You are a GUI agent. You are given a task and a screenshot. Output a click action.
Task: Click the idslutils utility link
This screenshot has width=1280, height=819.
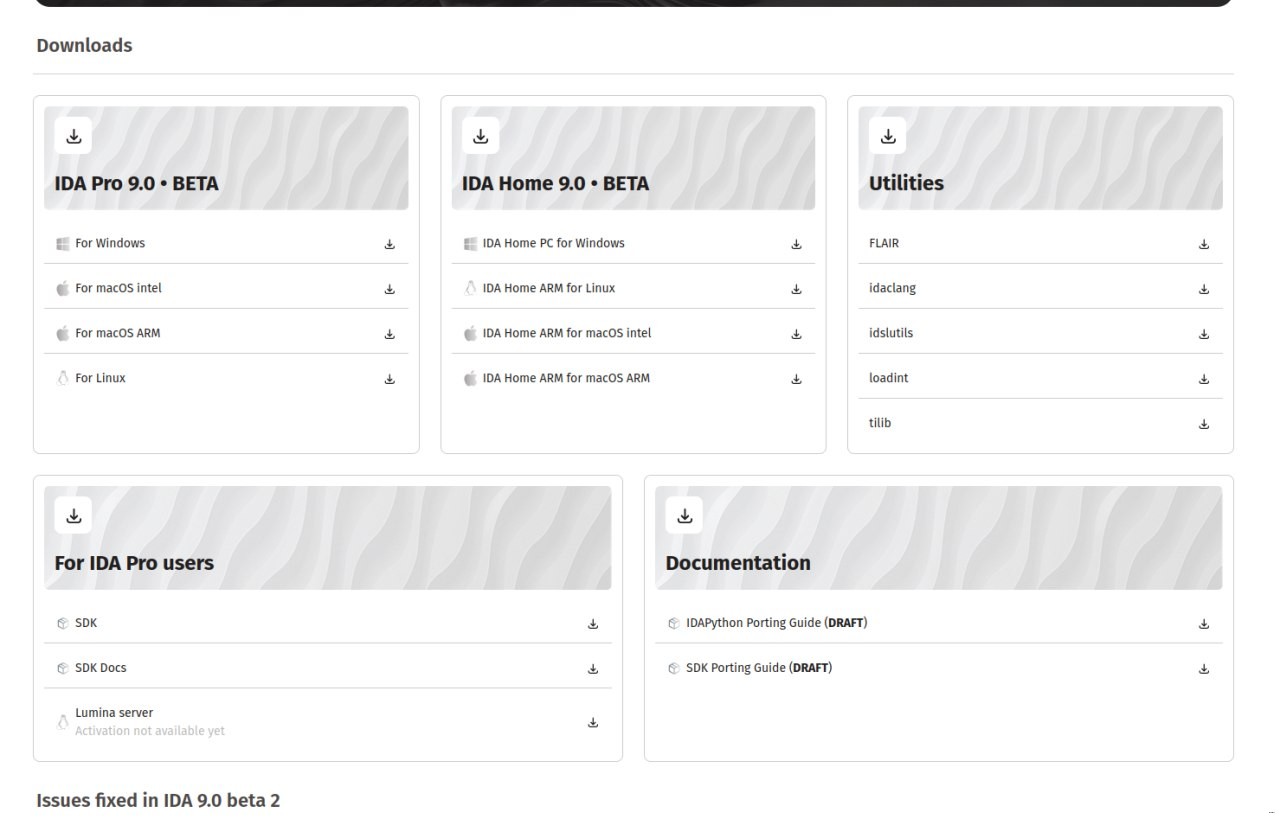[x=891, y=333]
